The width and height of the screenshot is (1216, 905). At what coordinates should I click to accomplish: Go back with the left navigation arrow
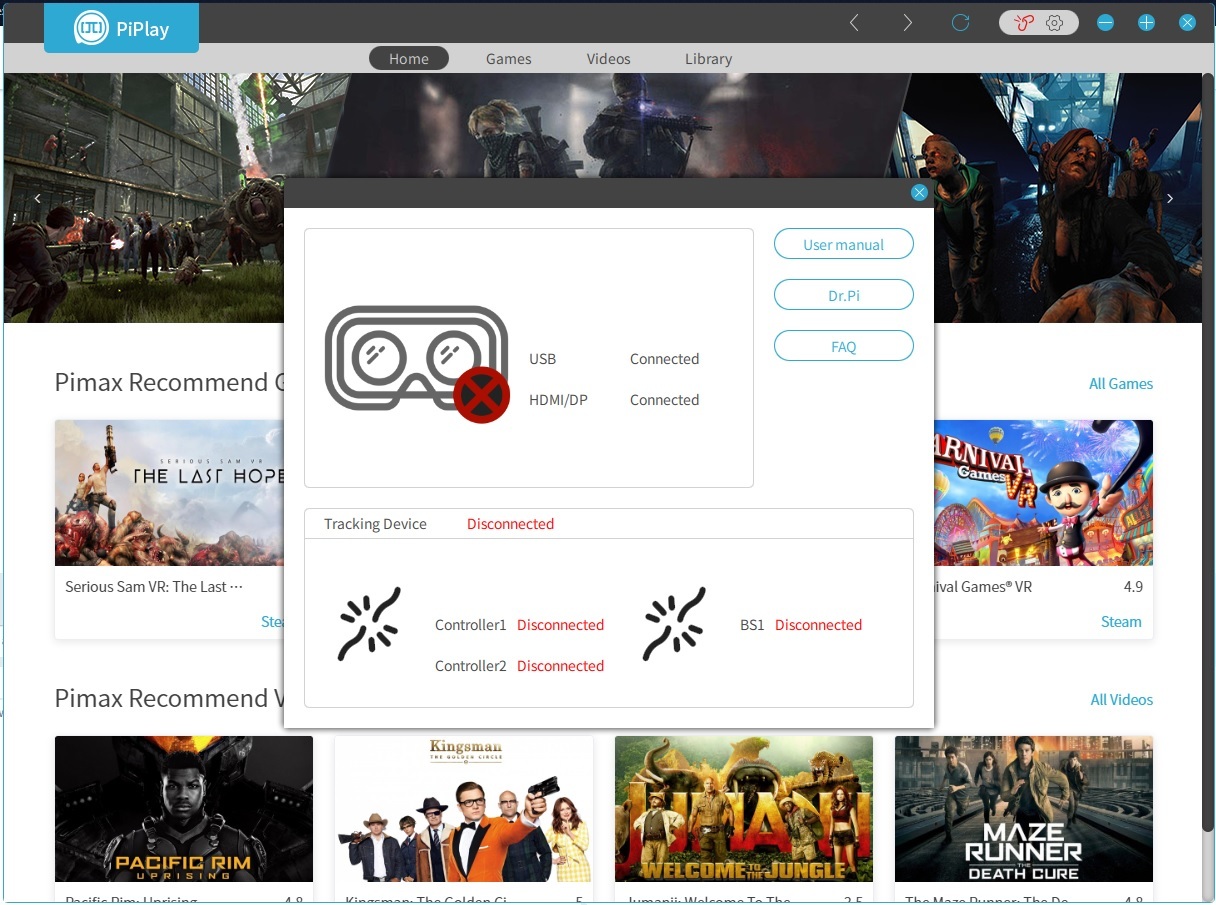point(854,22)
